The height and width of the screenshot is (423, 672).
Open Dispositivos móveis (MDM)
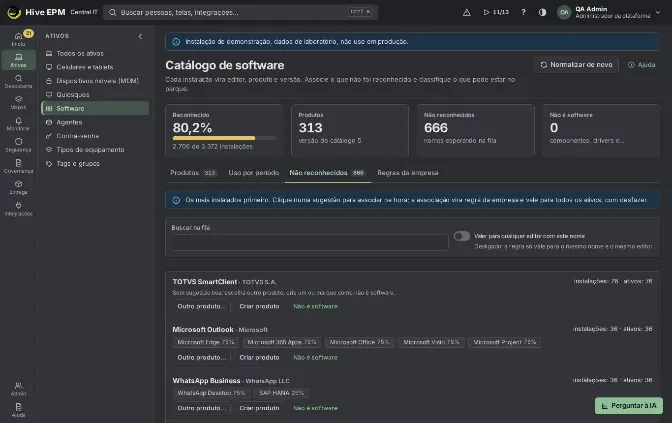click(x=95, y=81)
